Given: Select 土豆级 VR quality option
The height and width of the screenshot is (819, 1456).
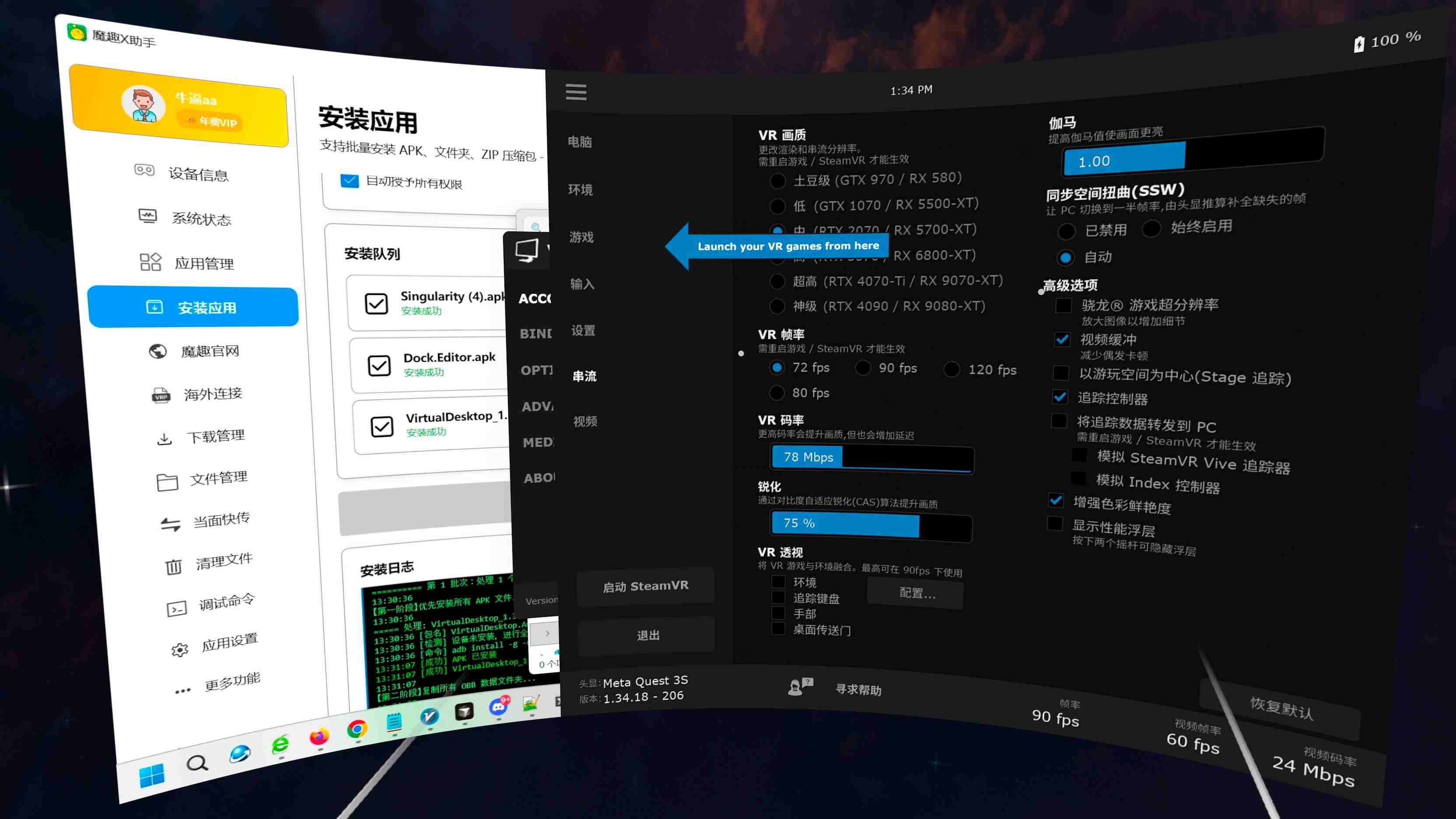Looking at the screenshot, I should click(x=778, y=181).
